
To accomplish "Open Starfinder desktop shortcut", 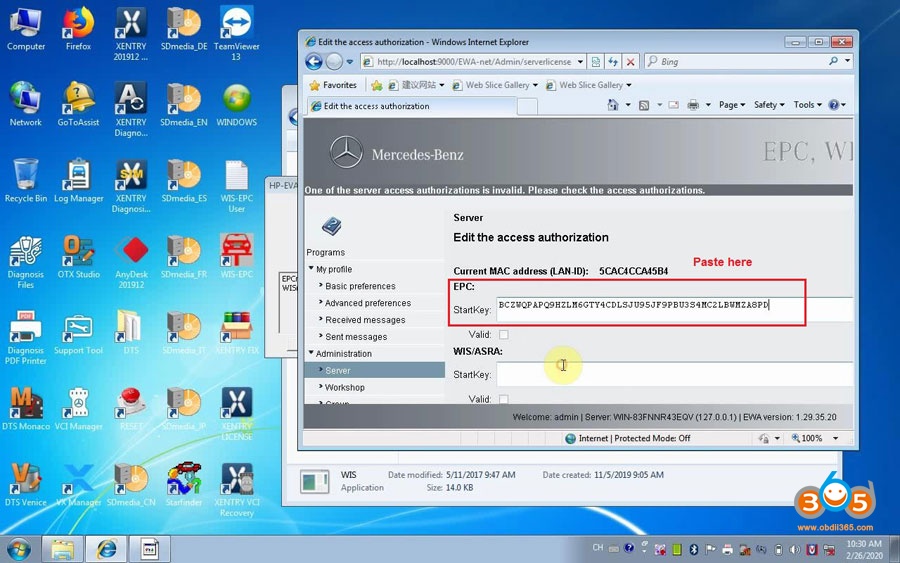I will (x=184, y=485).
